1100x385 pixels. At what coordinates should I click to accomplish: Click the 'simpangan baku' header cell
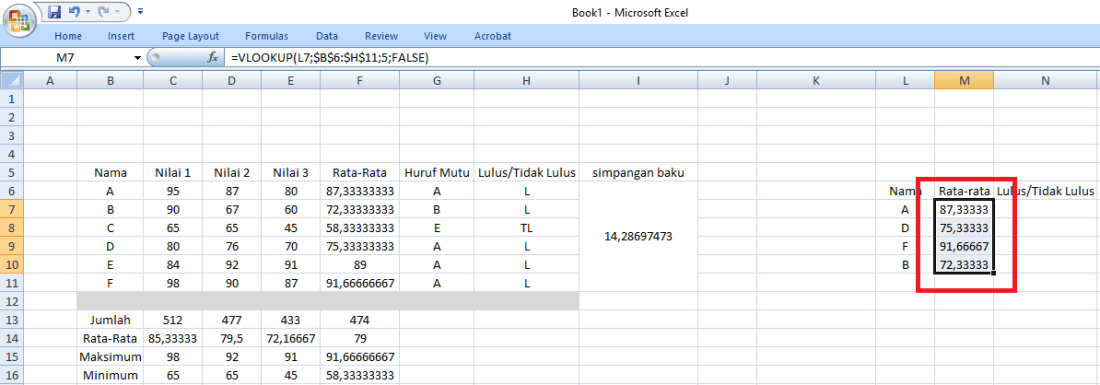coord(638,172)
